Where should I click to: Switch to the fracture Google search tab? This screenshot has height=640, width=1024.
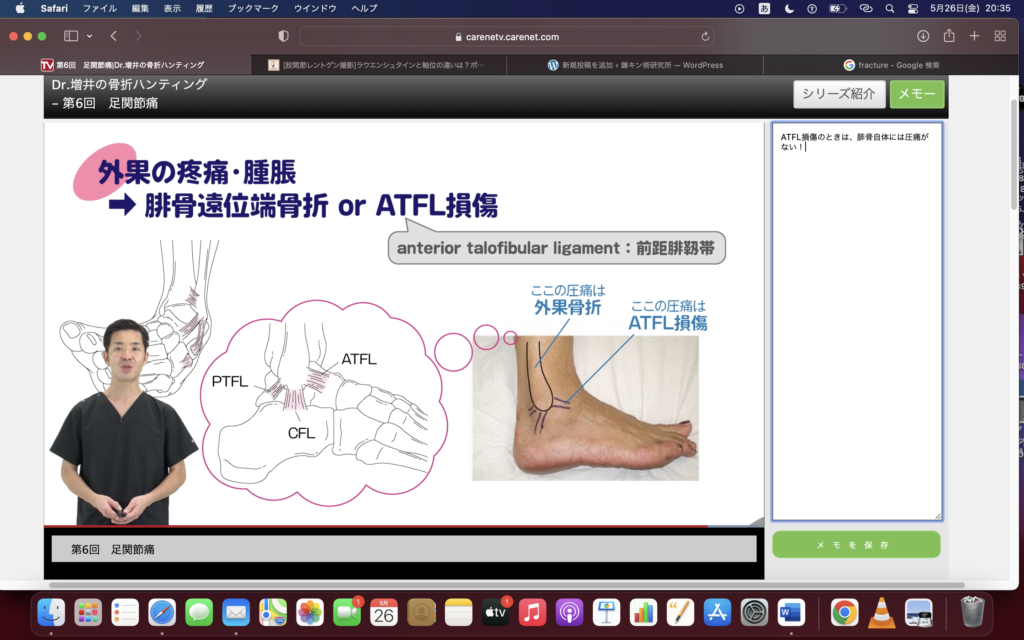[x=891, y=65]
